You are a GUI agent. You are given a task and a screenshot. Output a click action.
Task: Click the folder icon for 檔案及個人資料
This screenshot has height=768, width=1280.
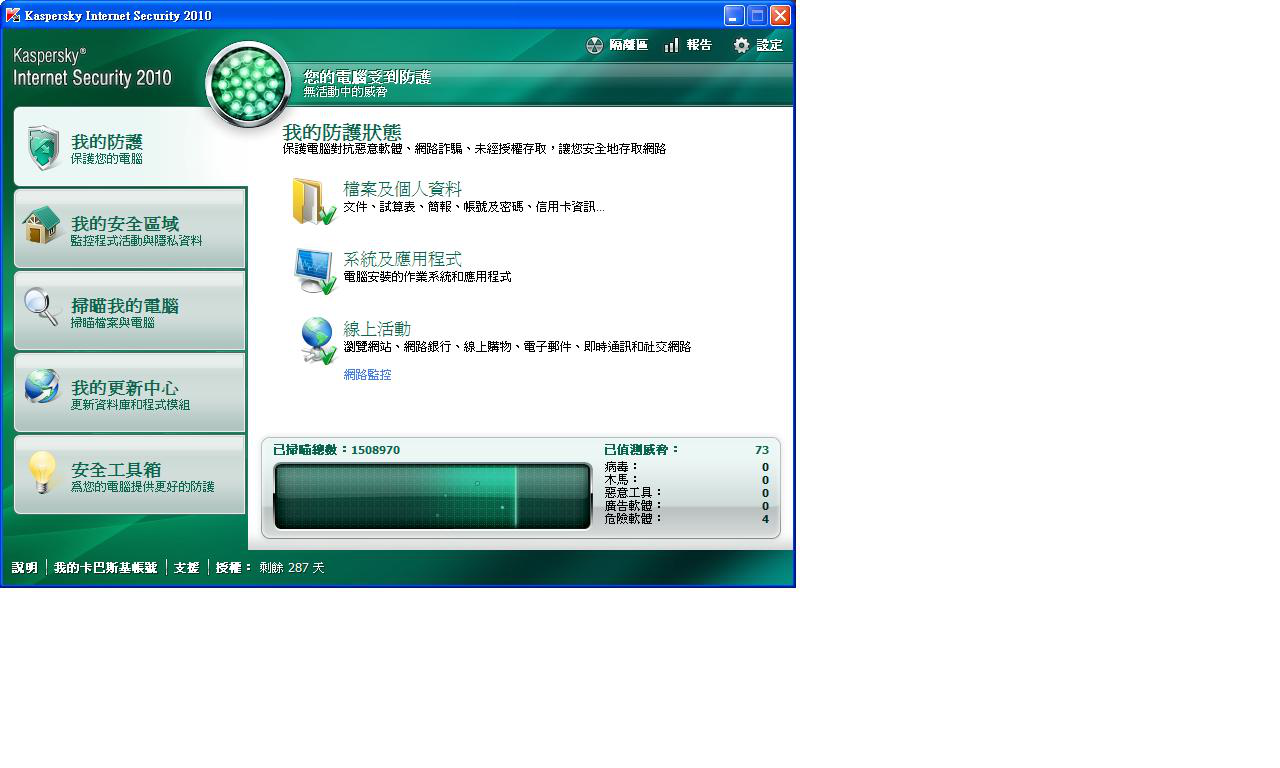pos(313,201)
